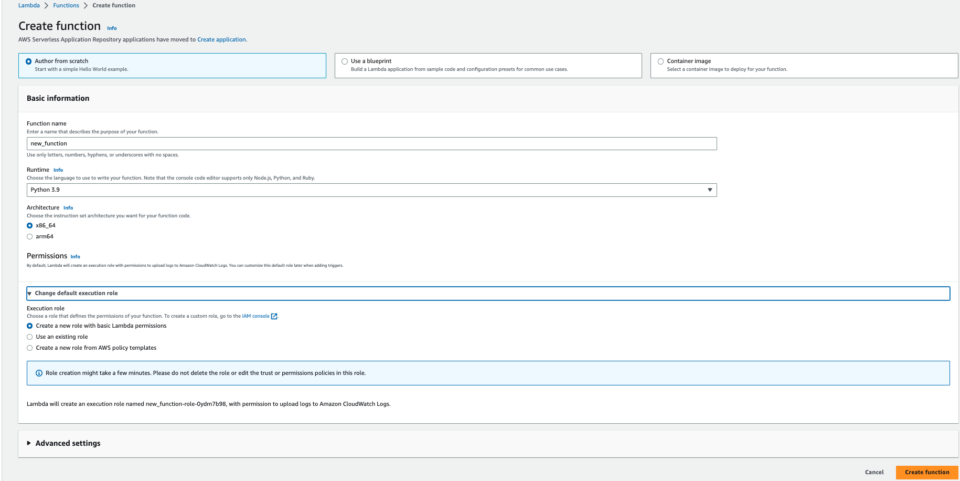Select the Container image option

pyautogui.click(x=660, y=61)
